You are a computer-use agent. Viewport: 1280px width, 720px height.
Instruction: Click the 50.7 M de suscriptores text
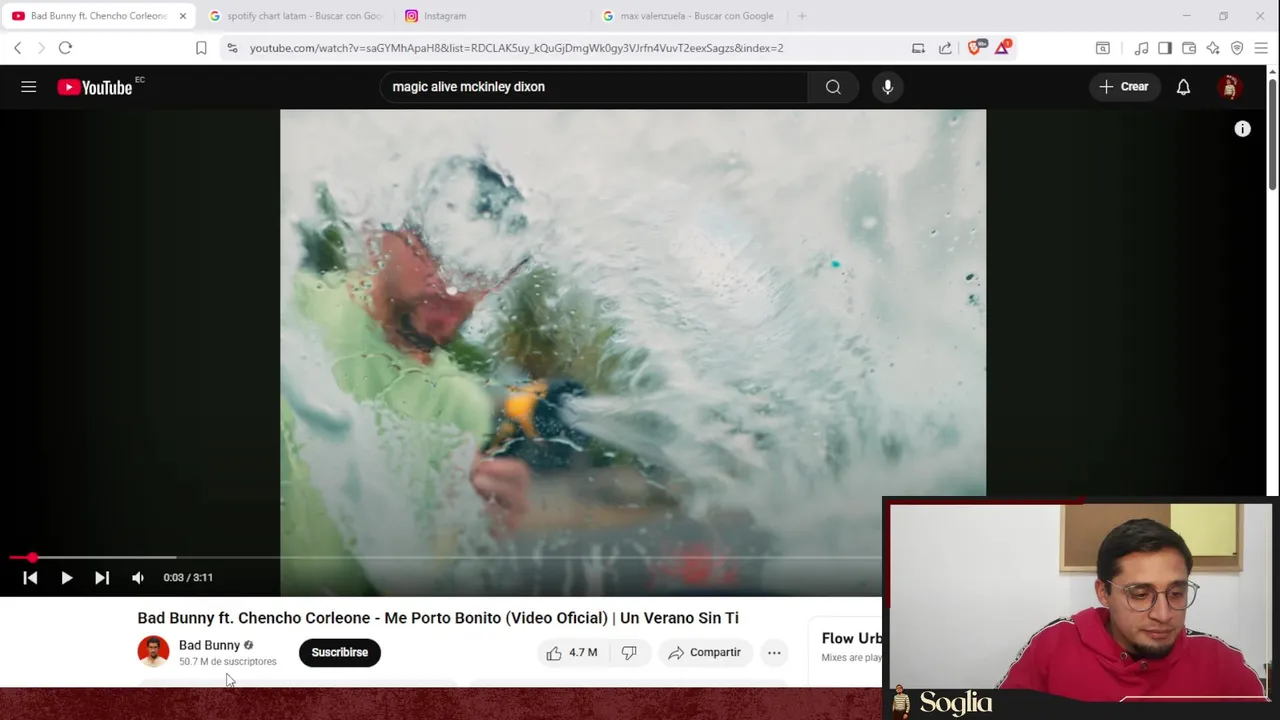point(228,662)
